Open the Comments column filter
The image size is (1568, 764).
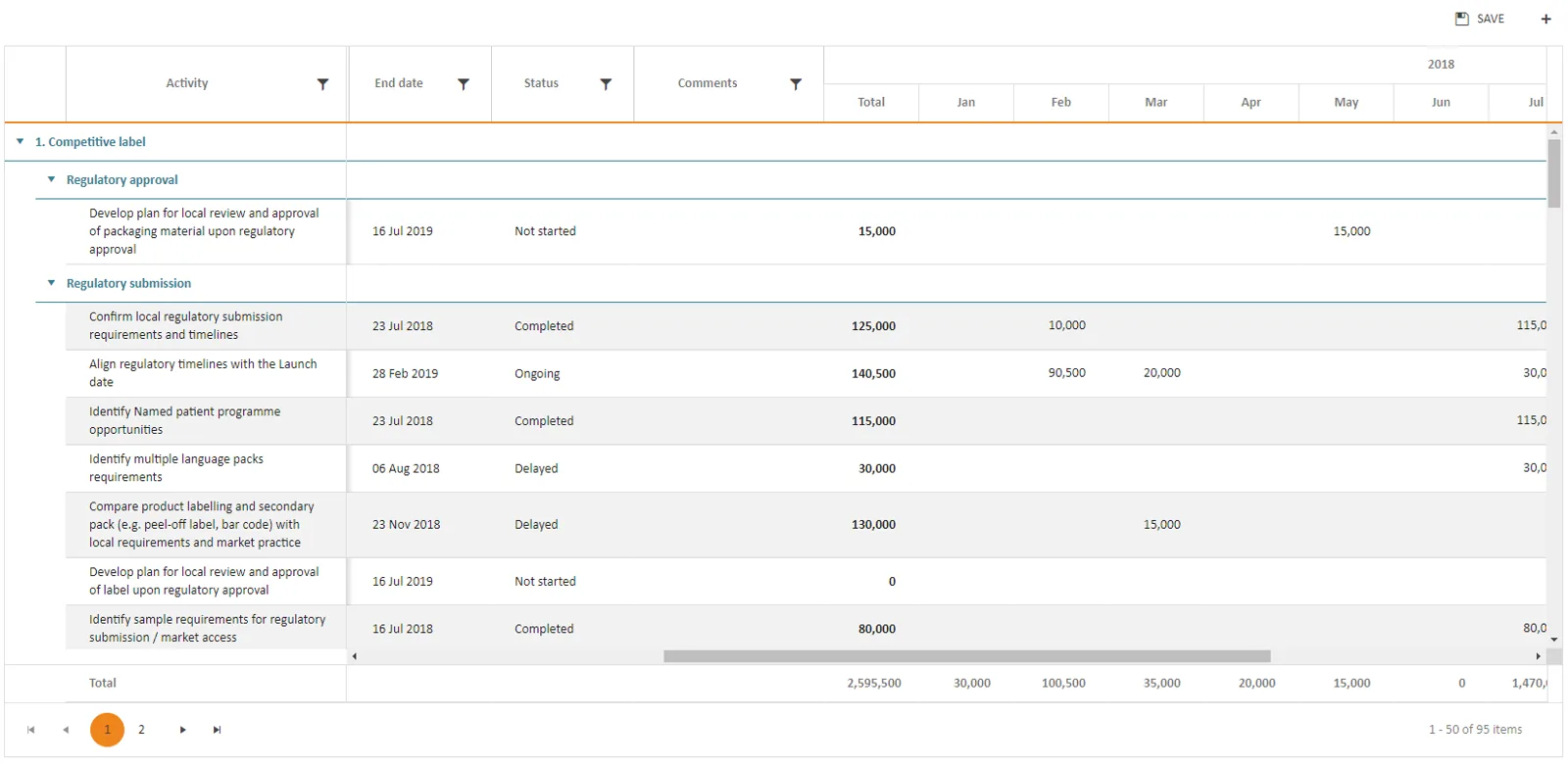point(796,84)
